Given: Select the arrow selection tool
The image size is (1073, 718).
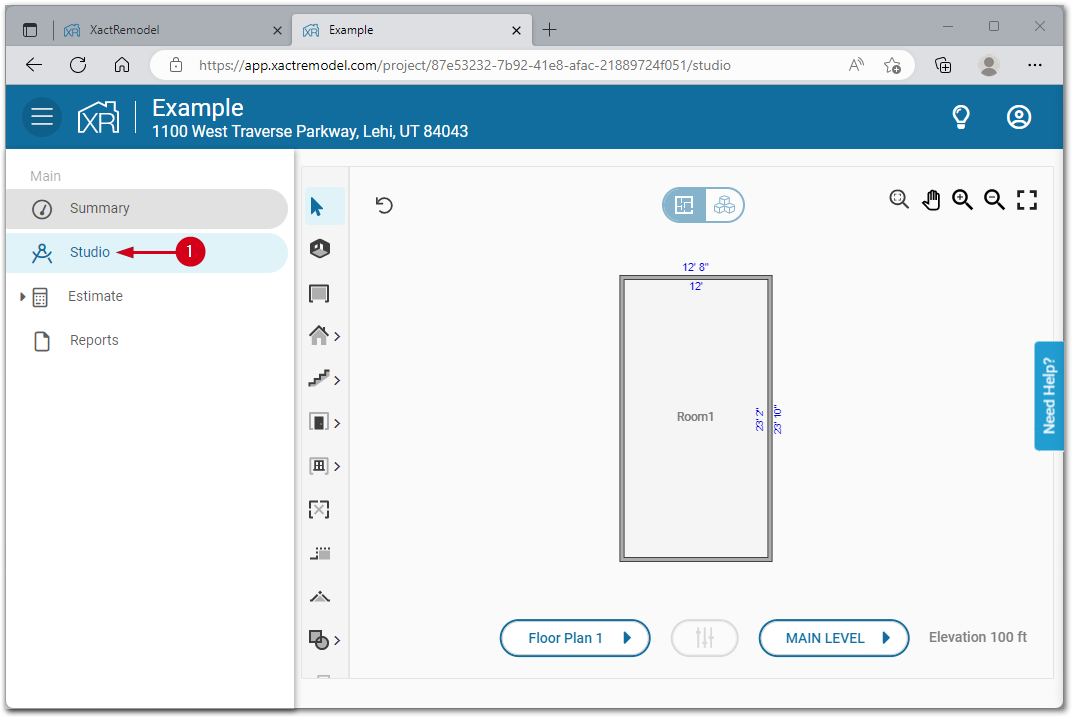Looking at the screenshot, I should 320,205.
